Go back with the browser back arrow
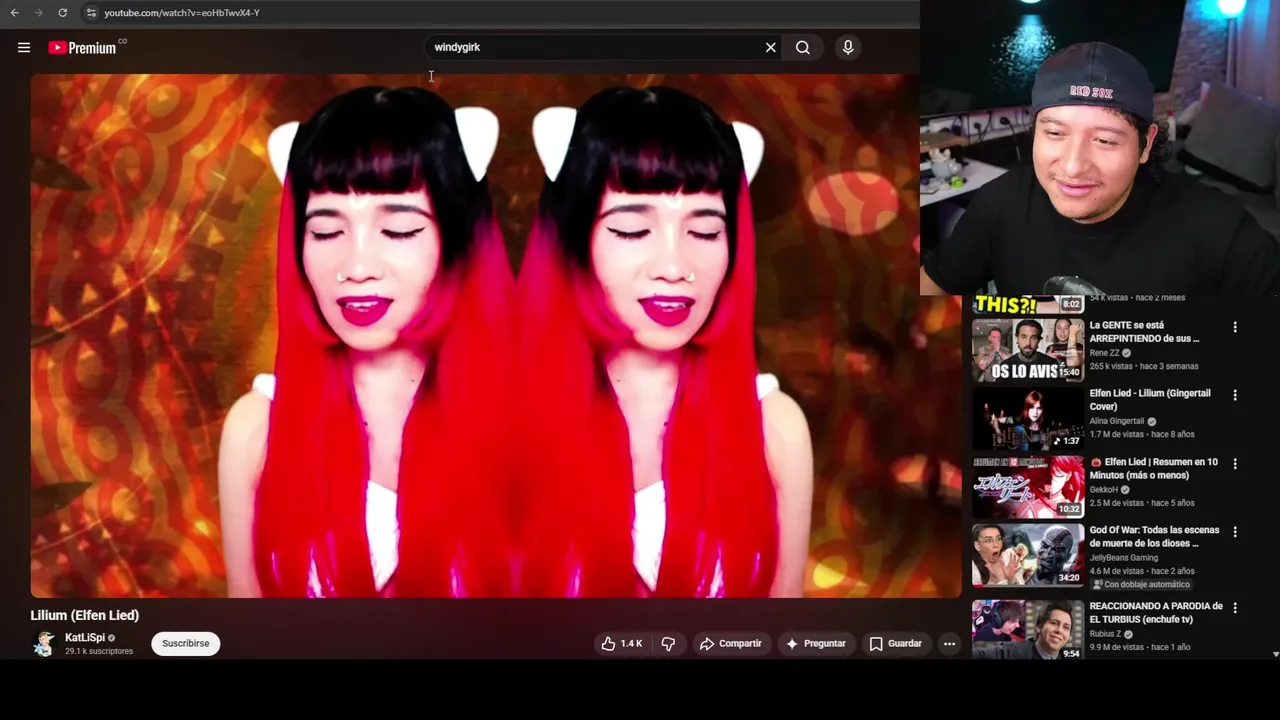The image size is (1280, 720). pos(14,13)
